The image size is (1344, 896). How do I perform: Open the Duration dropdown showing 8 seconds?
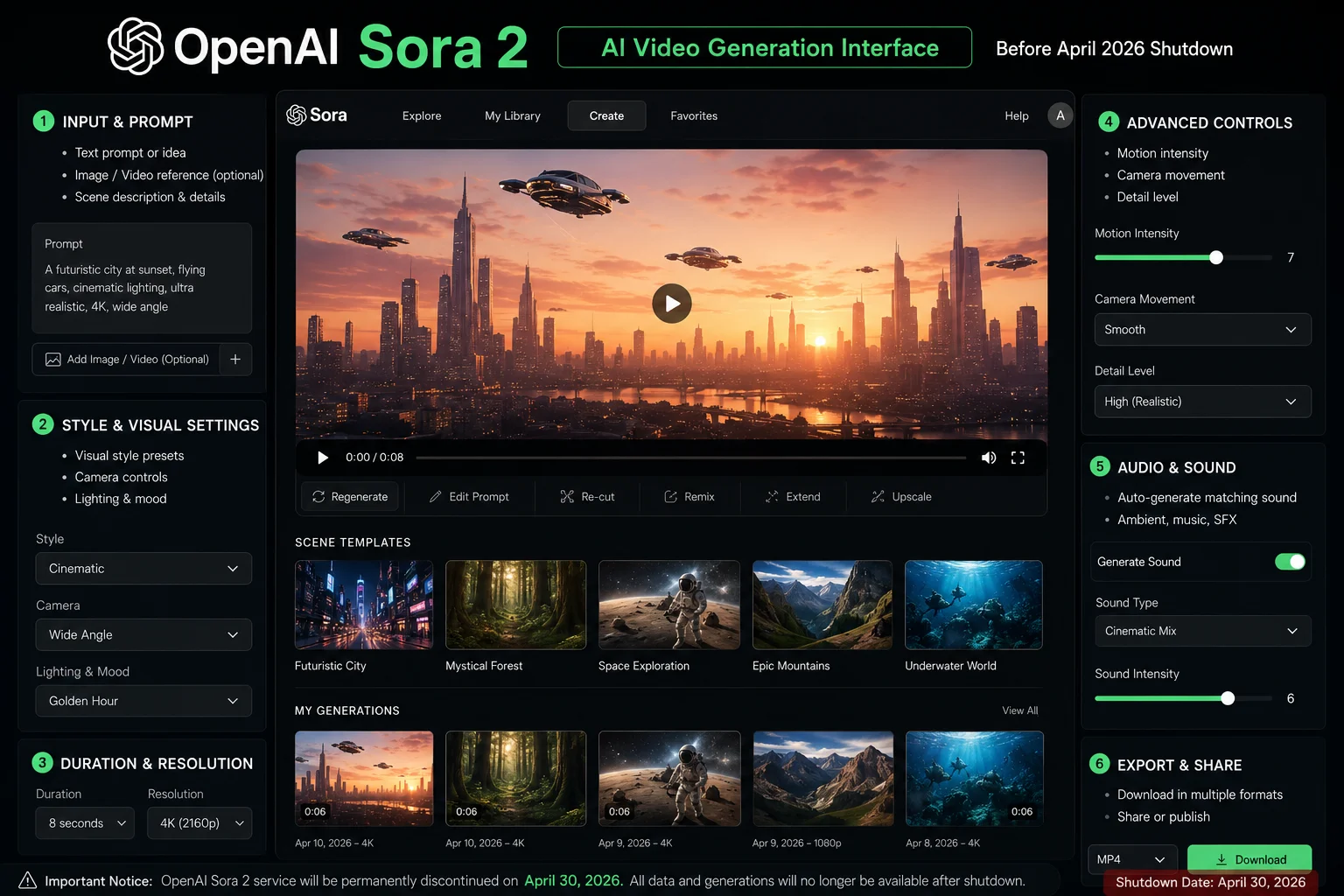[85, 823]
